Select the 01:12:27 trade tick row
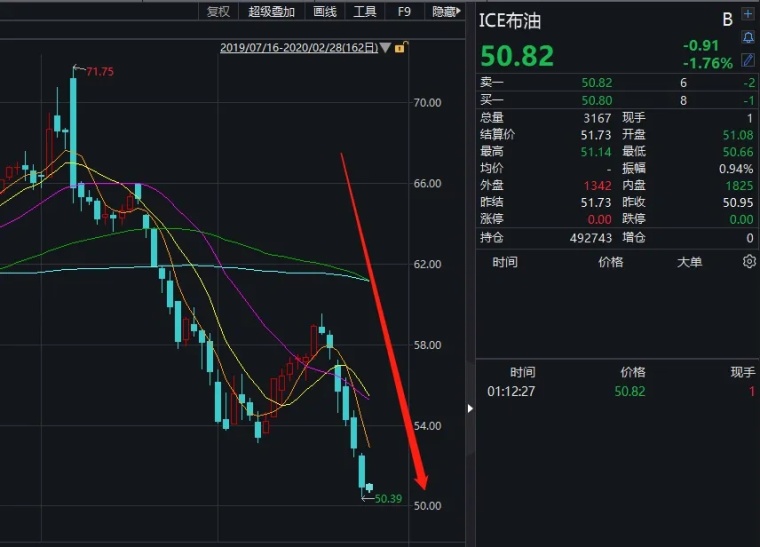This screenshot has width=760, height=547. (x=618, y=391)
